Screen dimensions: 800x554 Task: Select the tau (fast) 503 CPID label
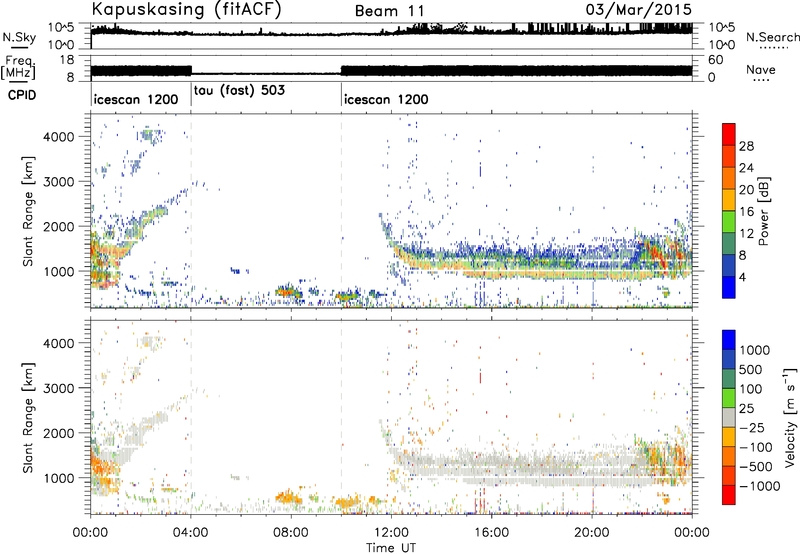point(239,91)
